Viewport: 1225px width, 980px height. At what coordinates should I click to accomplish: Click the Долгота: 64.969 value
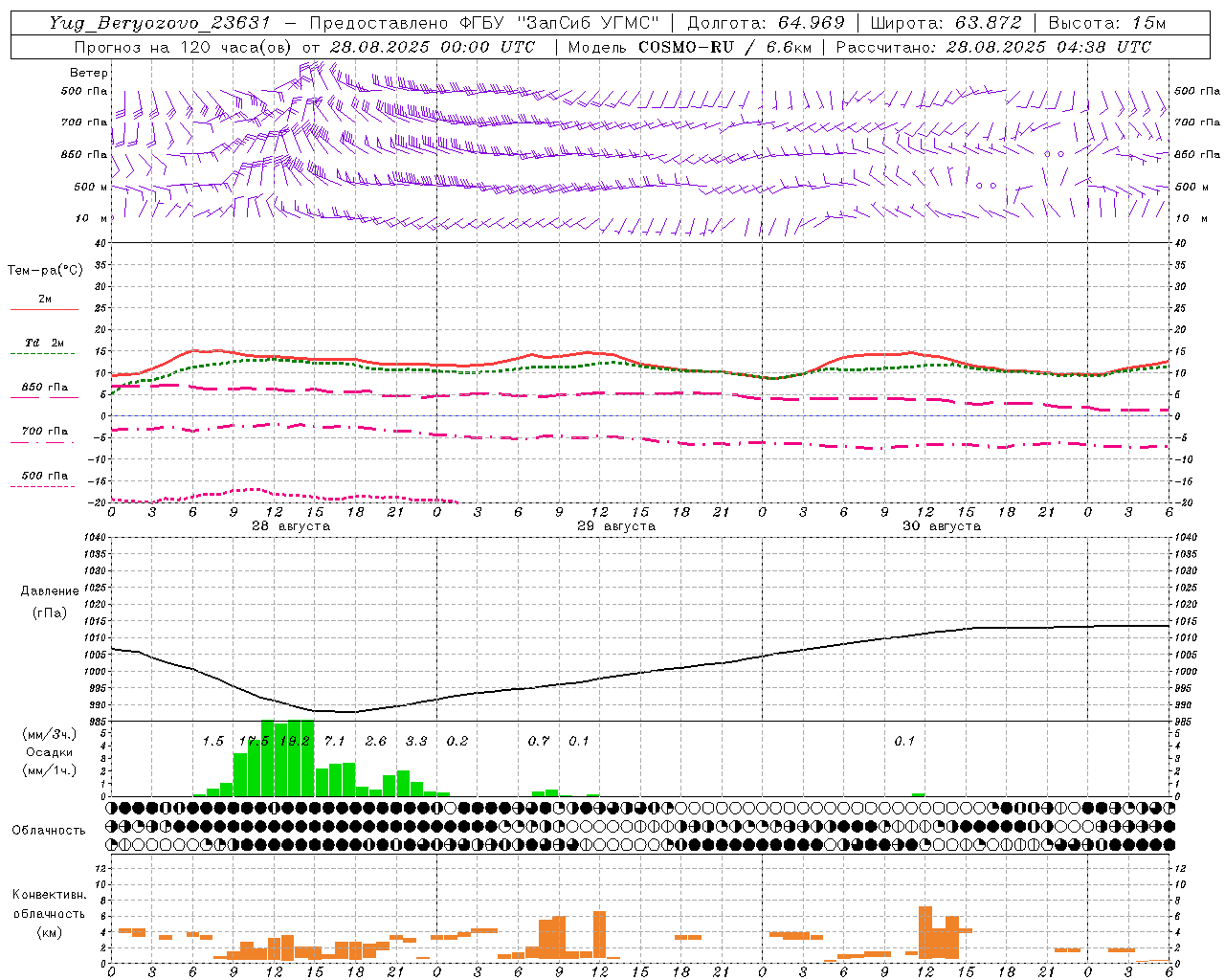pyautogui.click(x=767, y=23)
